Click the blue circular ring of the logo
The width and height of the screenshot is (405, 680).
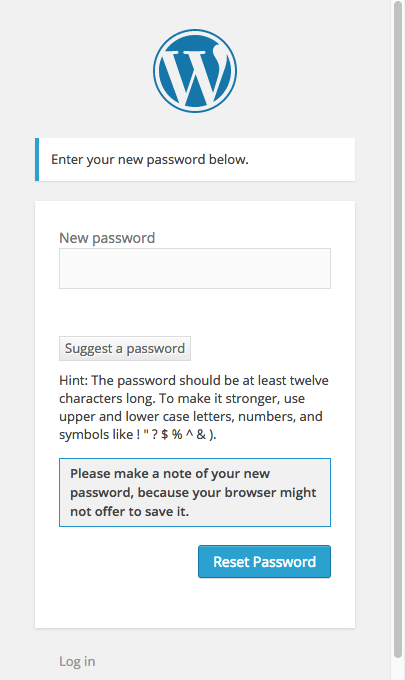point(195,32)
